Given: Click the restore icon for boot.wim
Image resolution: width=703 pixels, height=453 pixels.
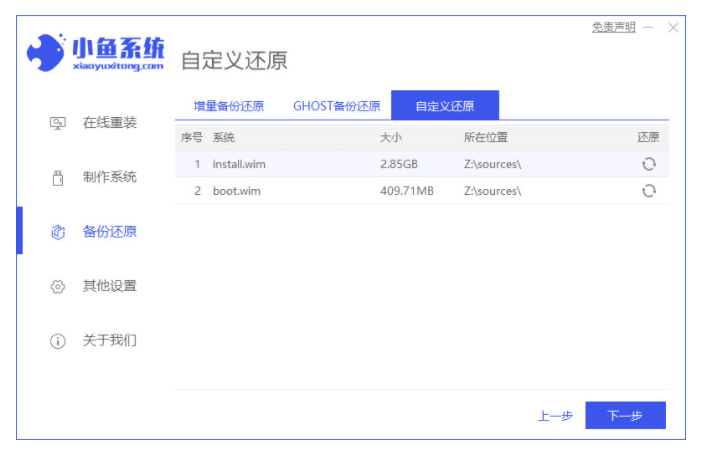Looking at the screenshot, I should 648,191.
